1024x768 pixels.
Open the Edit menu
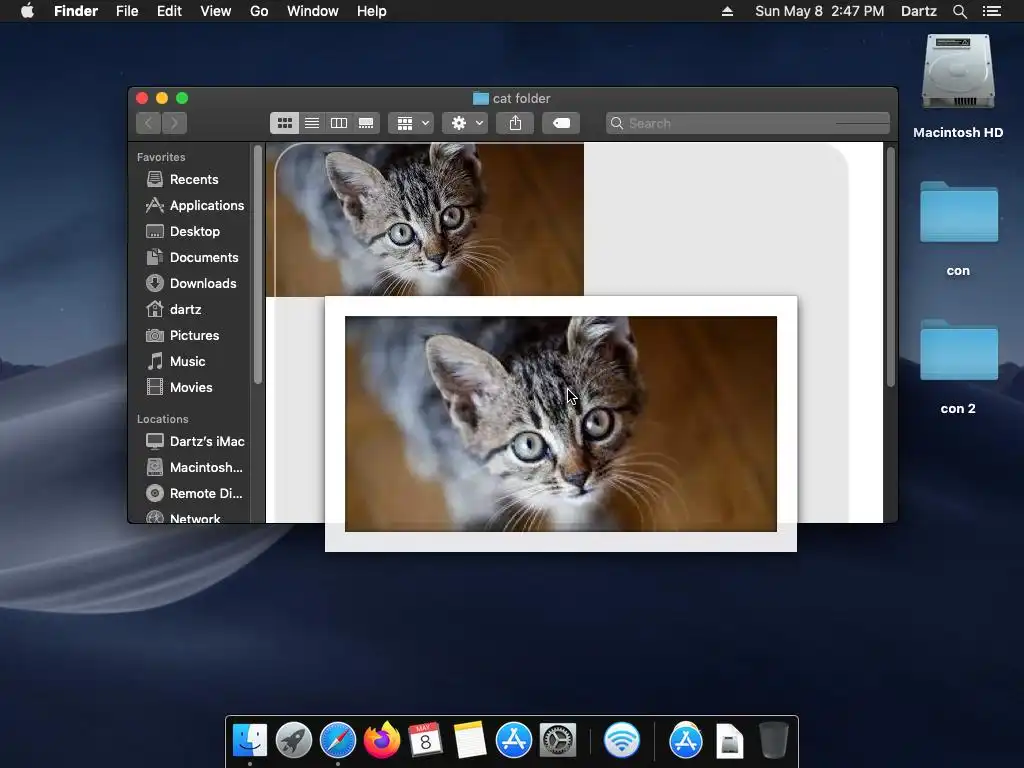point(169,11)
